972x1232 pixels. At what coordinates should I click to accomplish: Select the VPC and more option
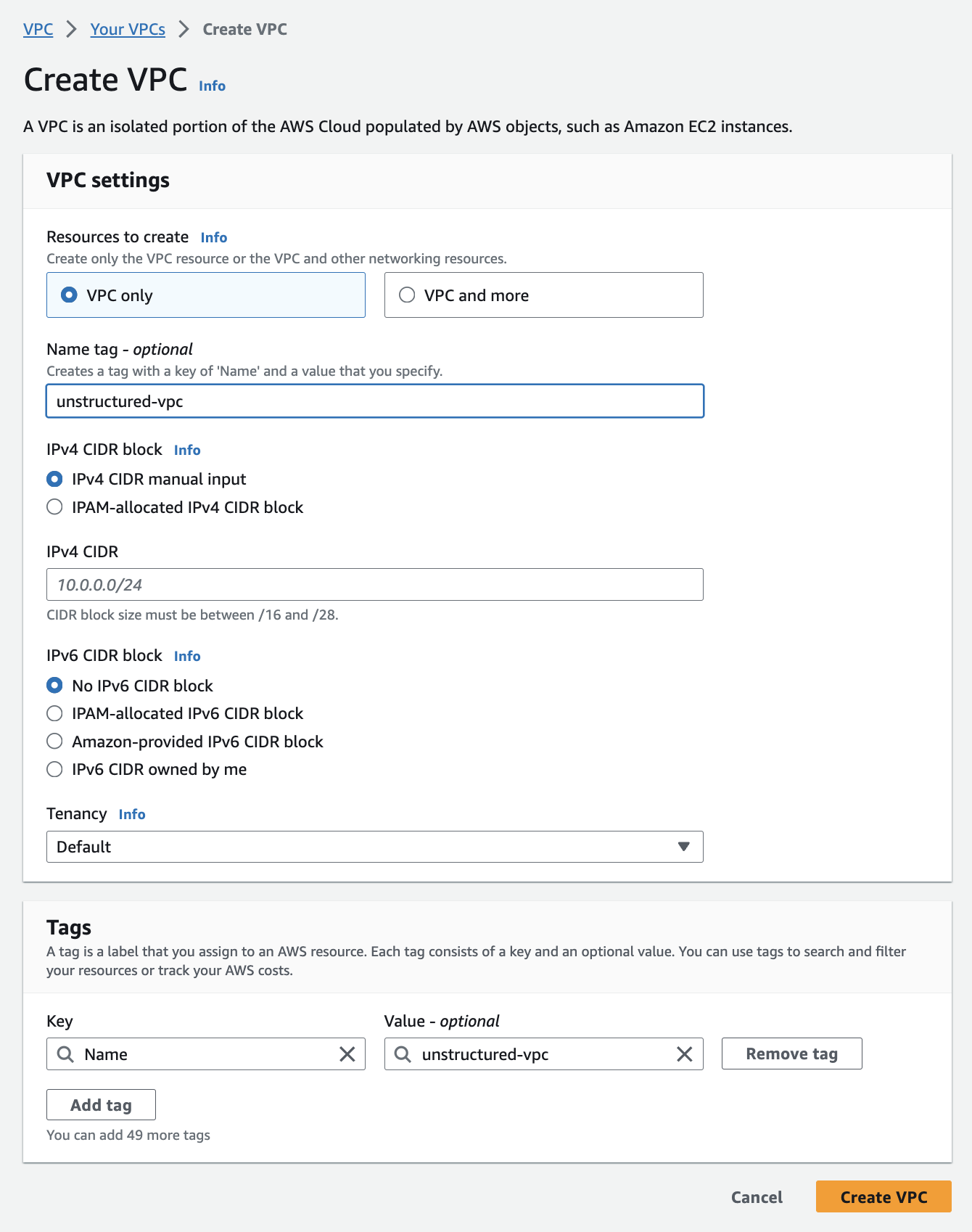click(x=407, y=295)
